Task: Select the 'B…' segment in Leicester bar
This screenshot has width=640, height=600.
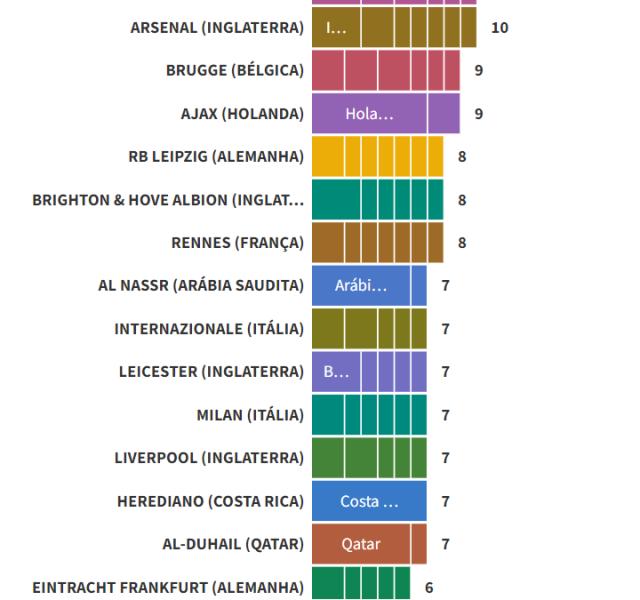Action: (336, 372)
